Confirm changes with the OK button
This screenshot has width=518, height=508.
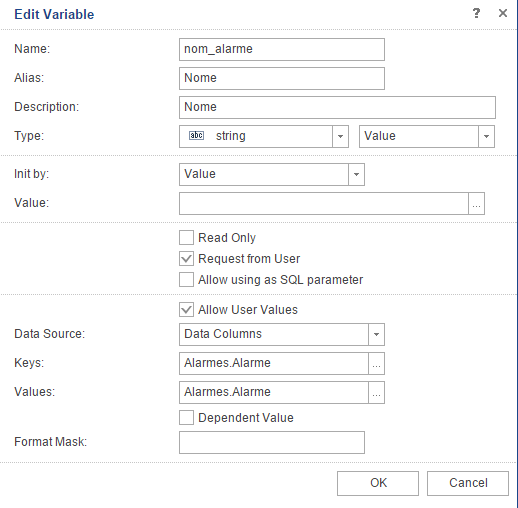coord(378,483)
